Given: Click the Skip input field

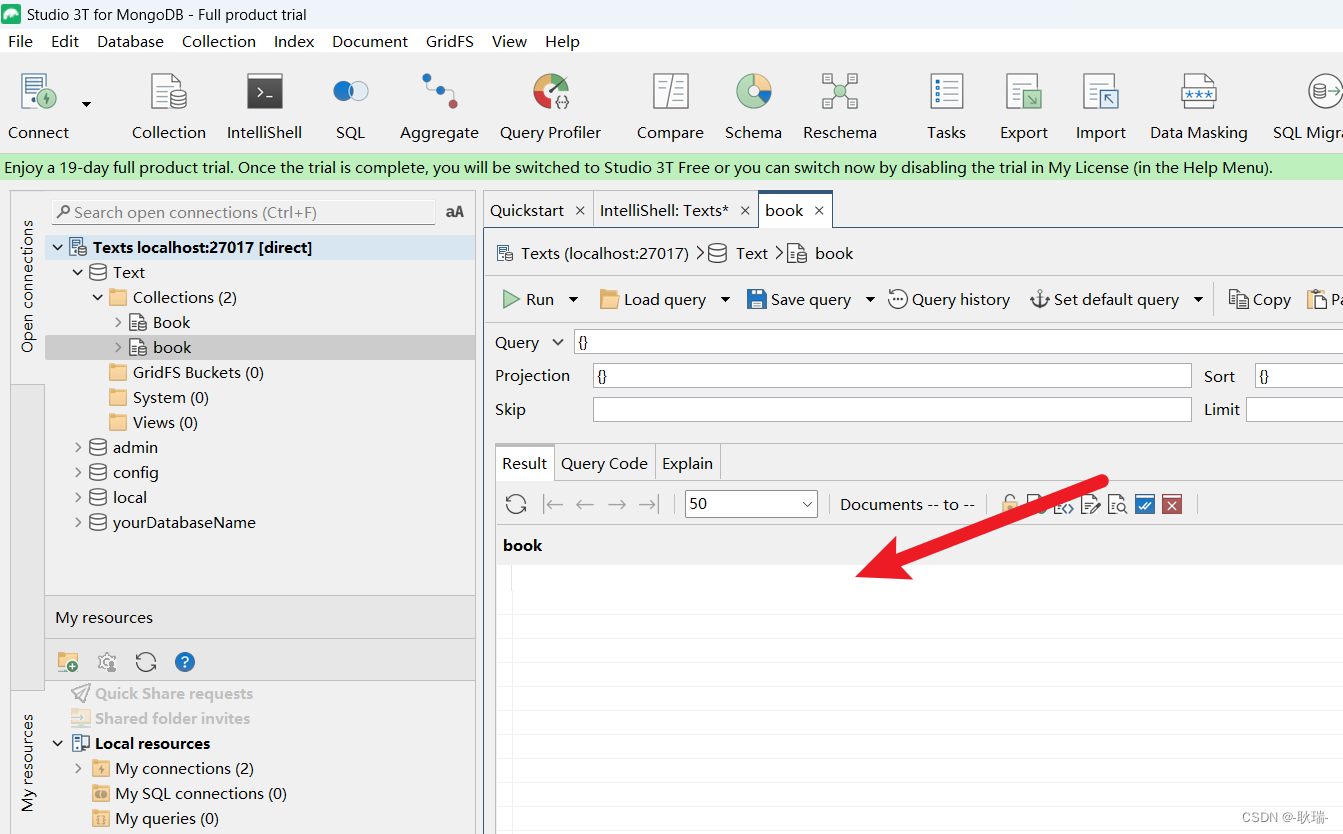Looking at the screenshot, I should 892,409.
